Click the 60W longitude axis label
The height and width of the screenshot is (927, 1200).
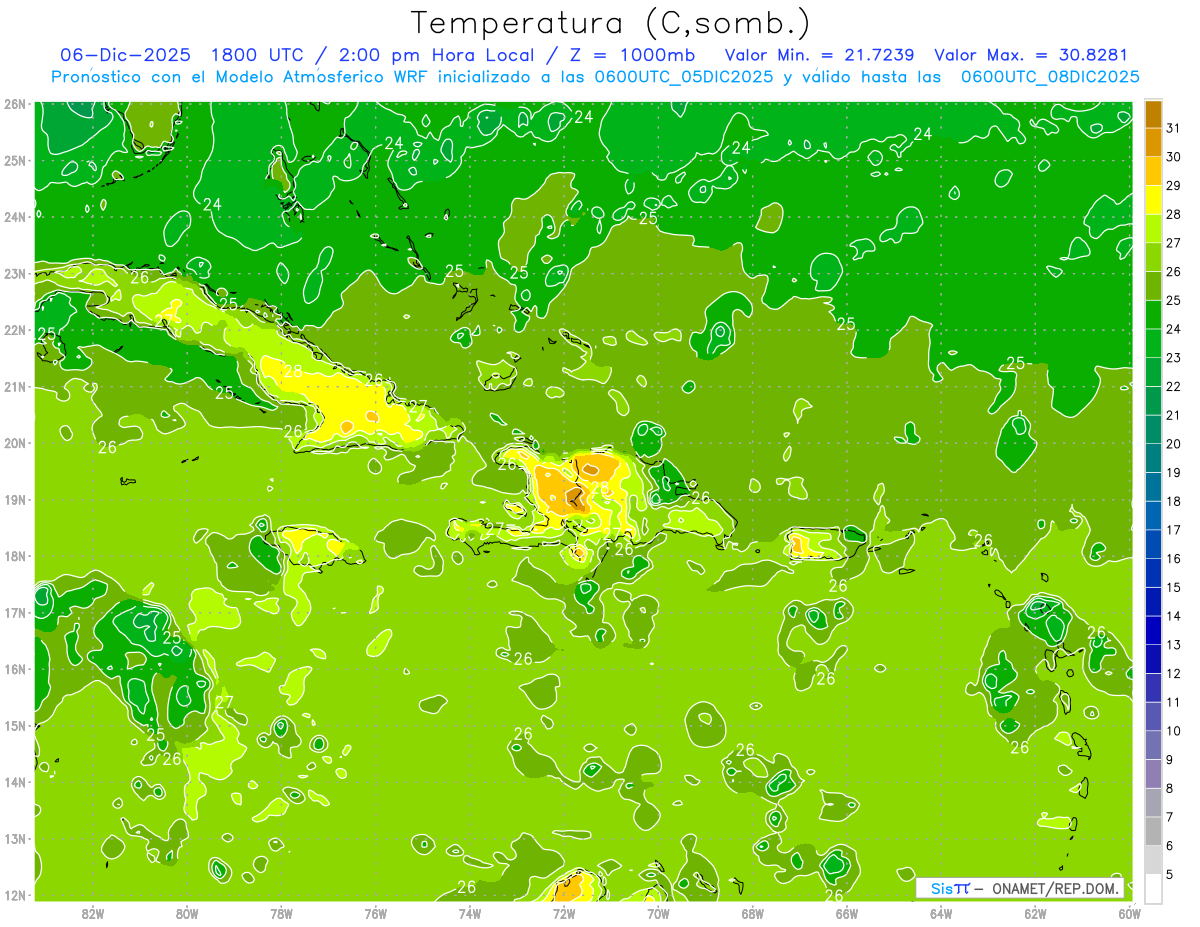coord(1129,913)
